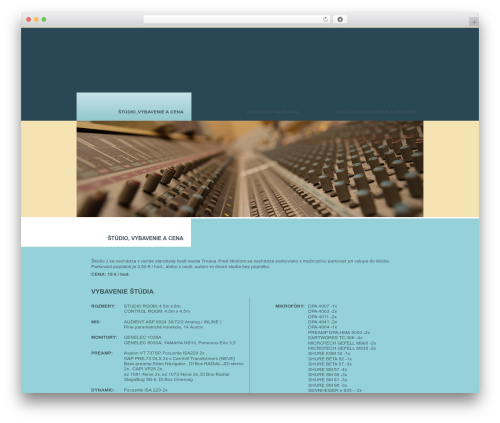Select the EARTWORKS TC 30K entry
The height and width of the screenshot is (423, 500).
(335, 338)
